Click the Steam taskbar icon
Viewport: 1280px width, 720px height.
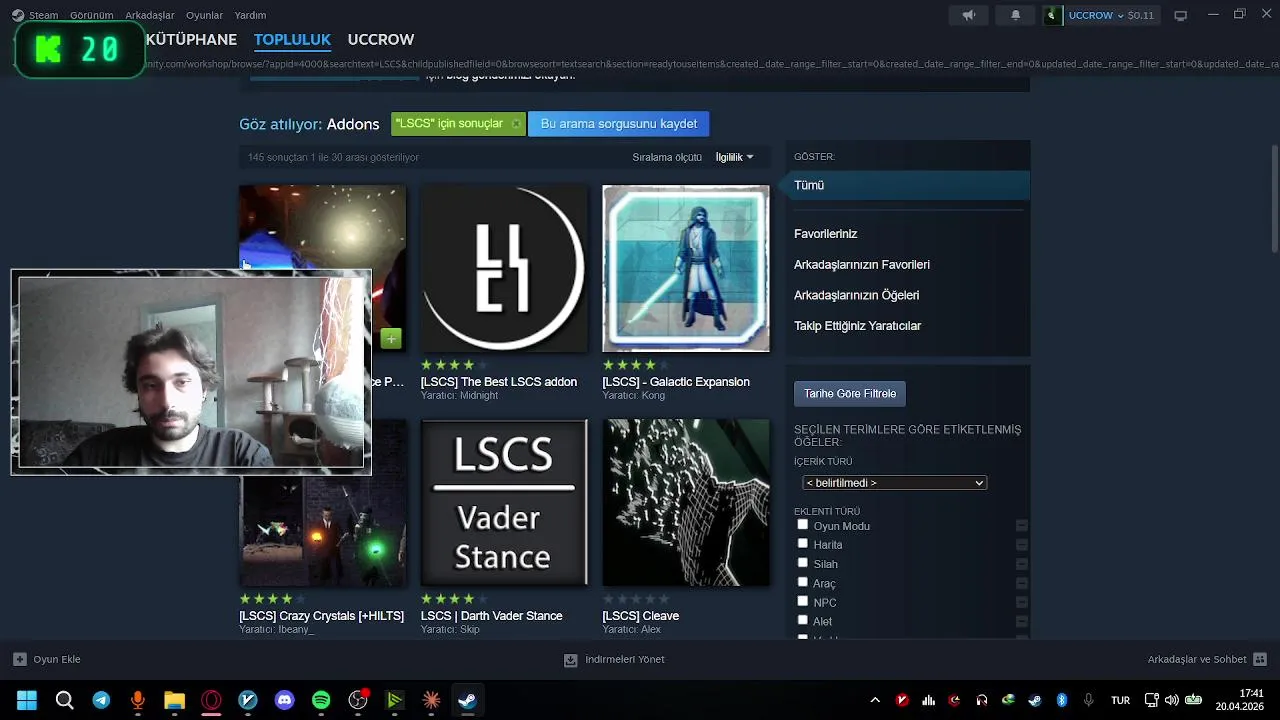coord(467,700)
